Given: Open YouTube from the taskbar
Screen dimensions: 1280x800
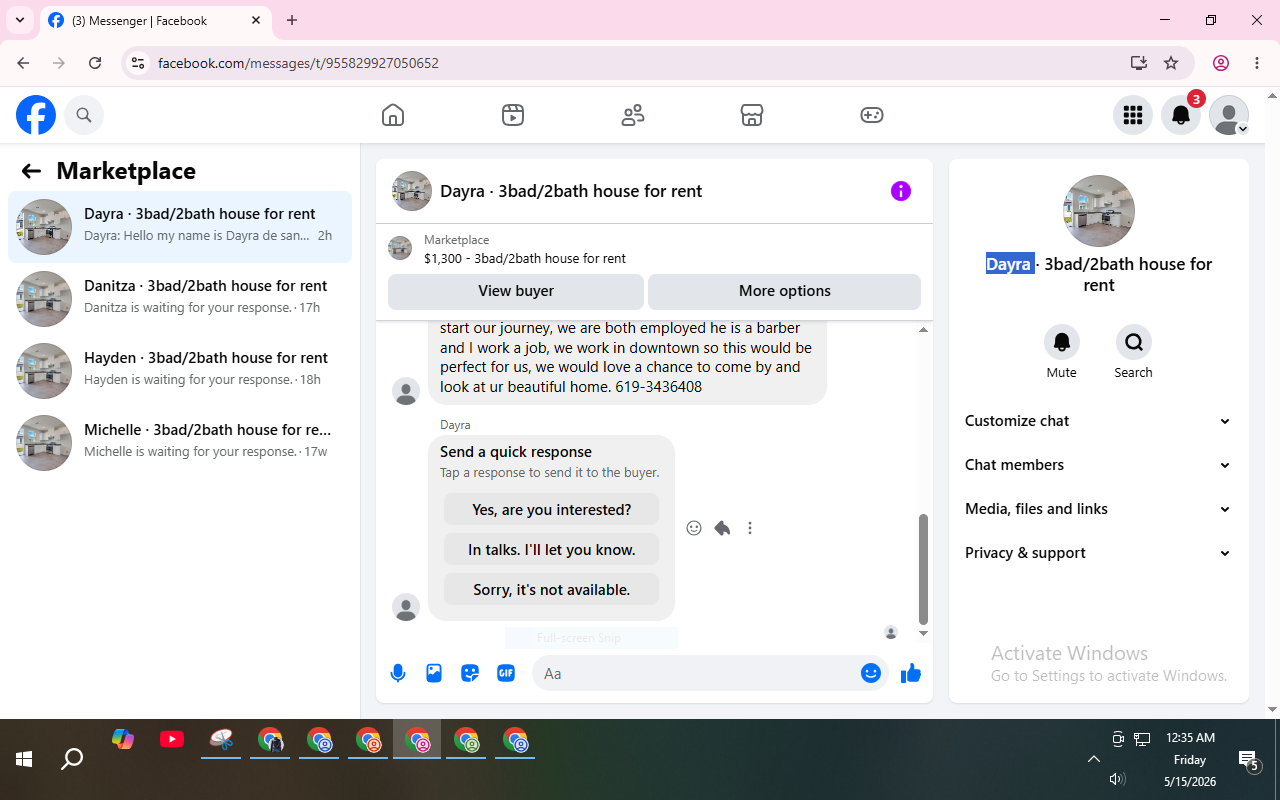Looking at the screenshot, I should point(172,740).
